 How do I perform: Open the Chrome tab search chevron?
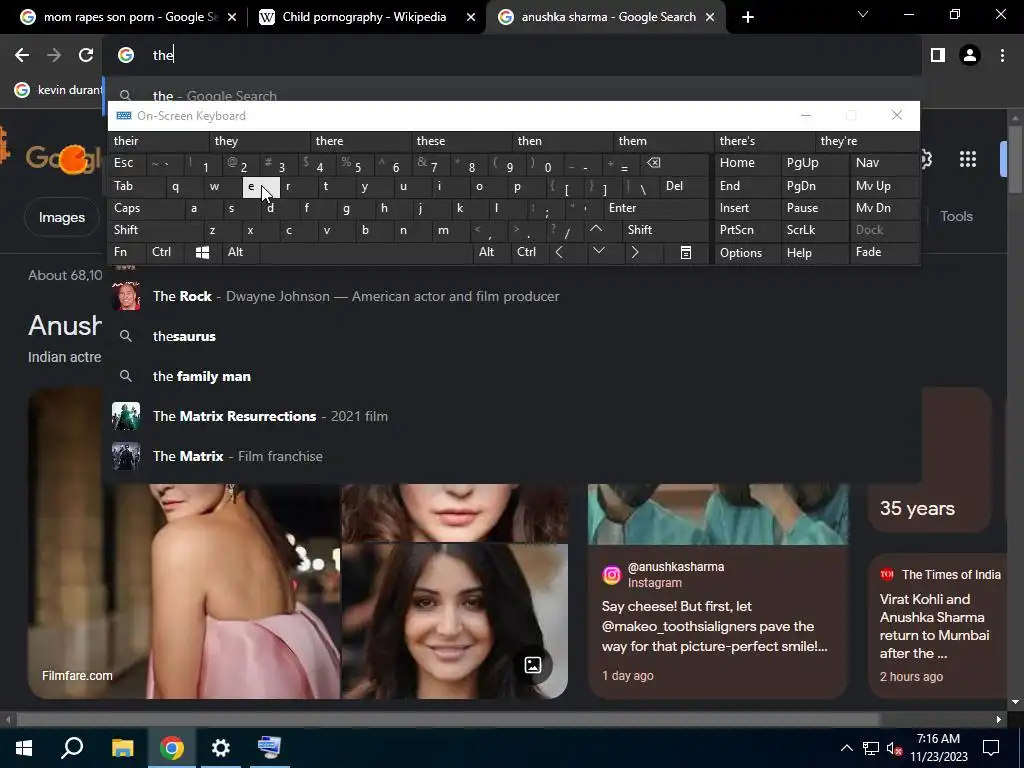pos(863,14)
